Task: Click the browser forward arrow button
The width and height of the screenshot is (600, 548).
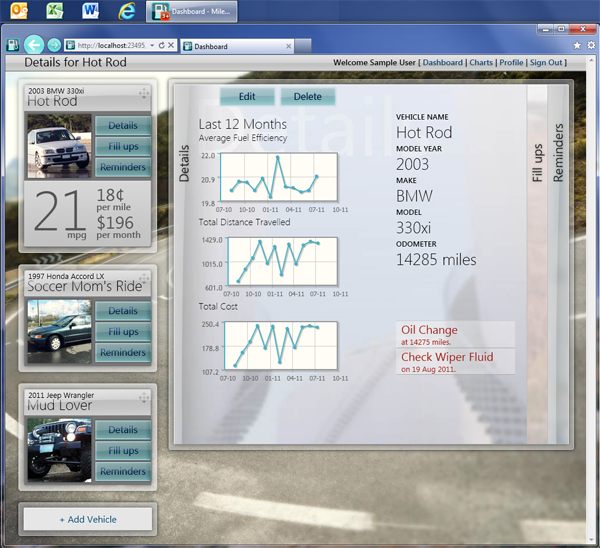Action: click(x=53, y=46)
